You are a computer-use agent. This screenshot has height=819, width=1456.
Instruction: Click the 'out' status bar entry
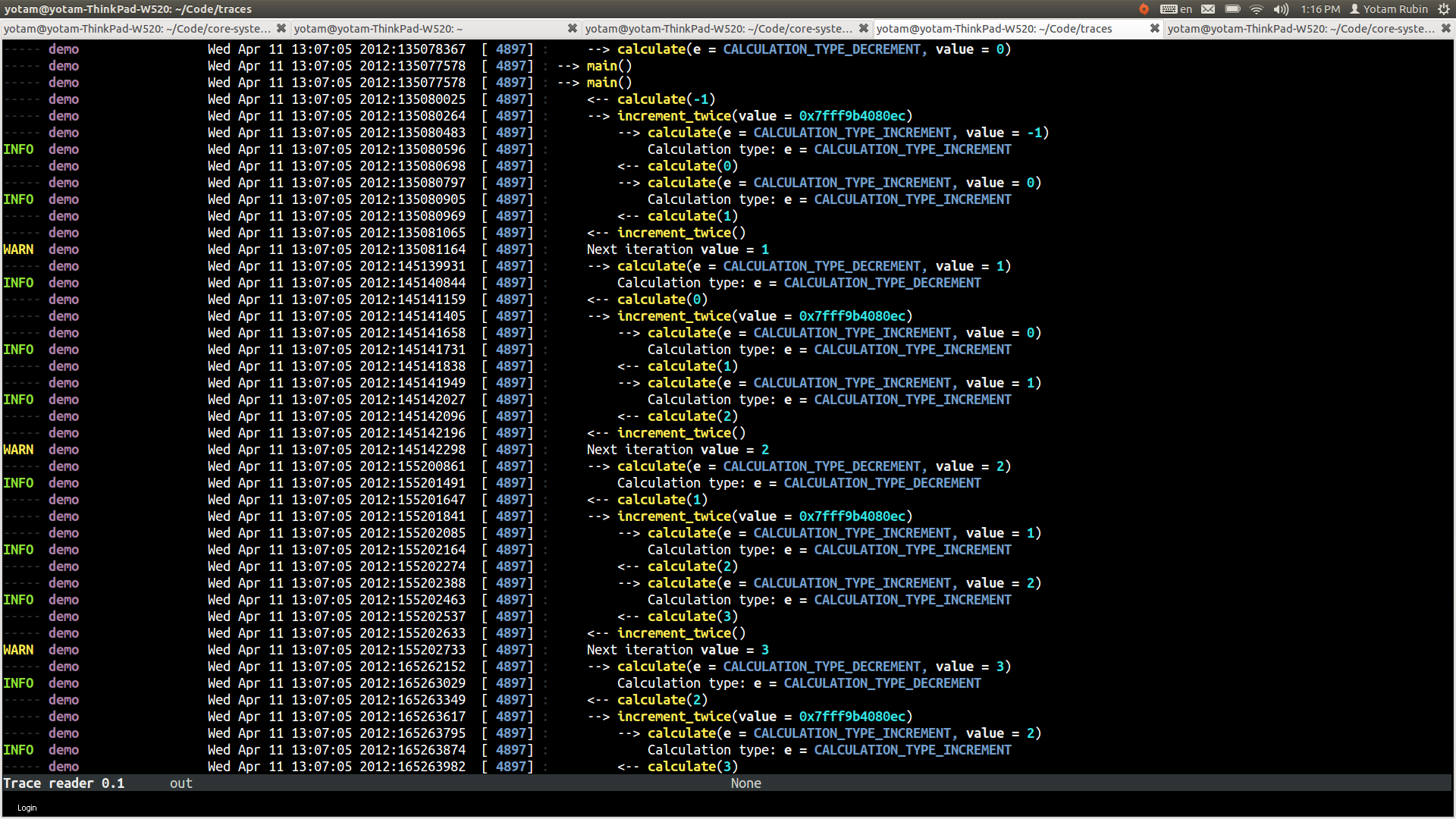pos(181,783)
